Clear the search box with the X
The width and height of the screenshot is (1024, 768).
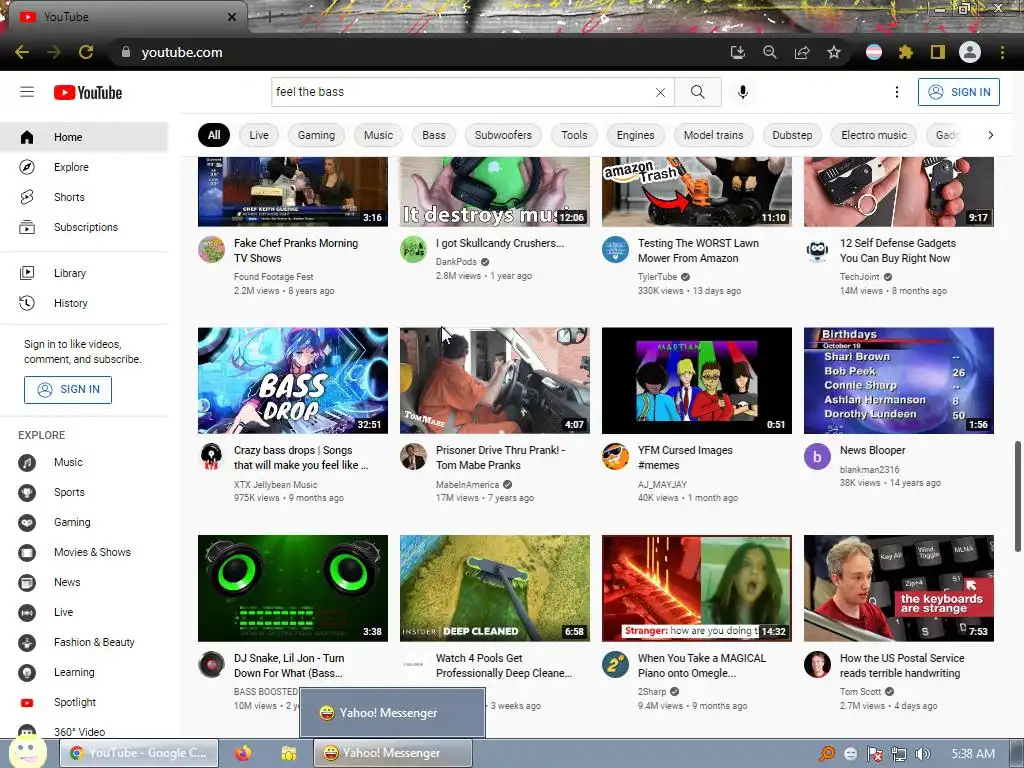[660, 92]
